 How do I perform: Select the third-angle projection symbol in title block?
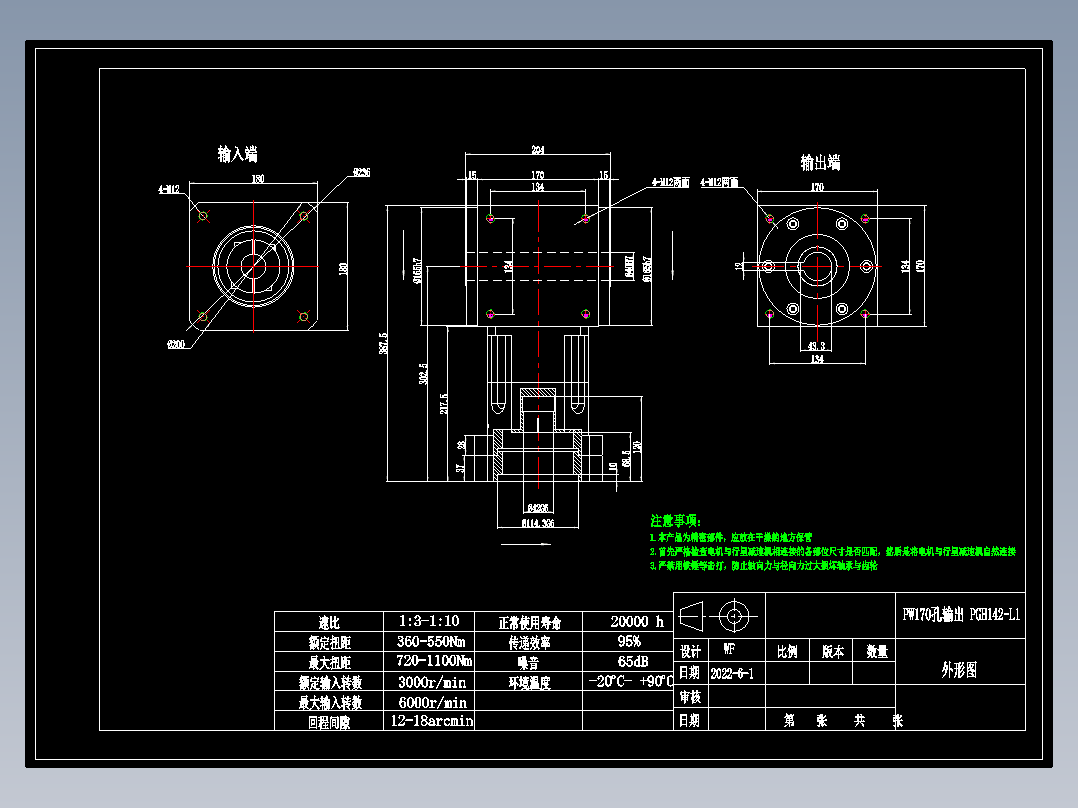692,618
